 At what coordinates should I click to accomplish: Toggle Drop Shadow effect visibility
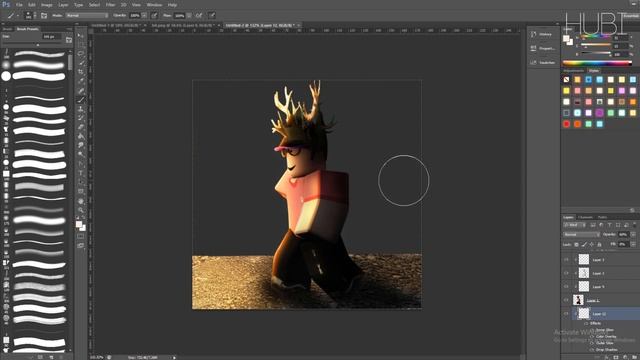coord(592,349)
